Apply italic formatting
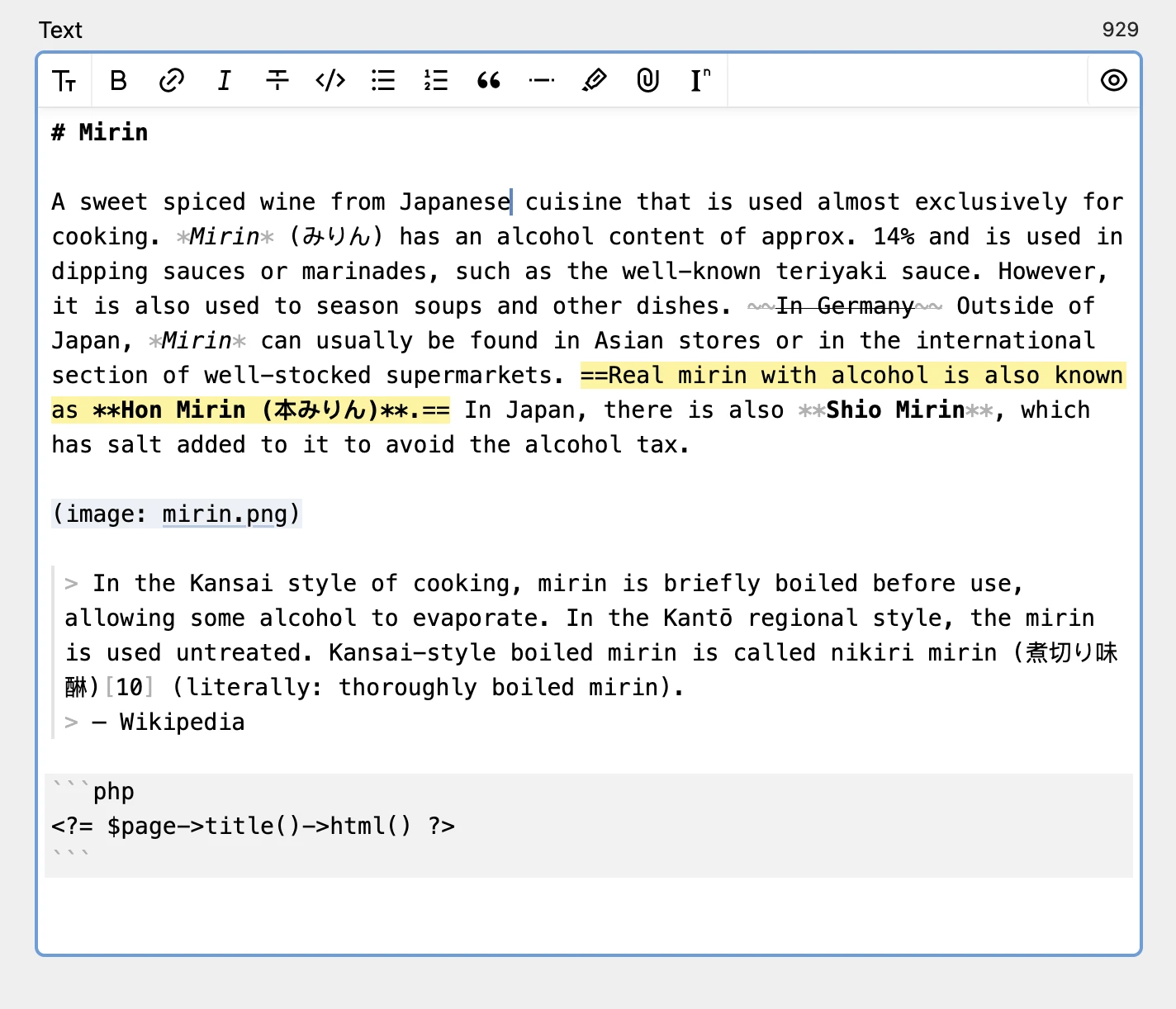Image resolution: width=1176 pixels, height=1009 pixels. [x=224, y=81]
